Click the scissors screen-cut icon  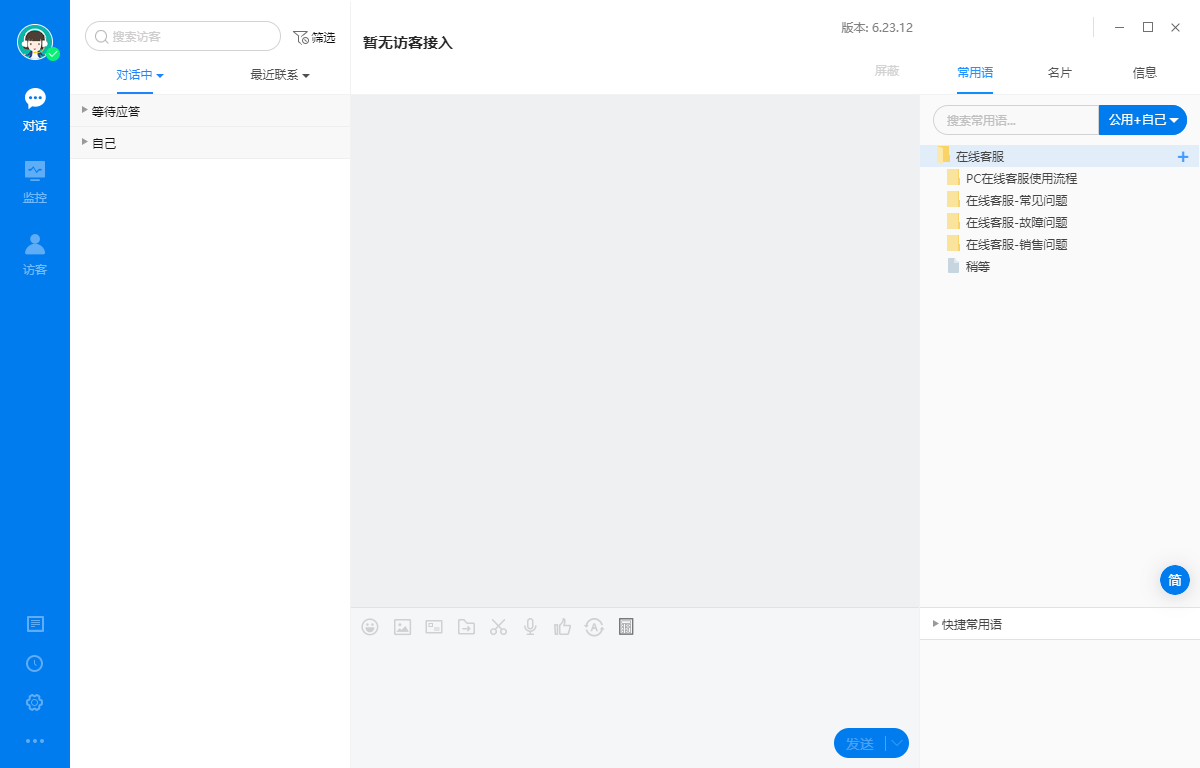pos(498,626)
